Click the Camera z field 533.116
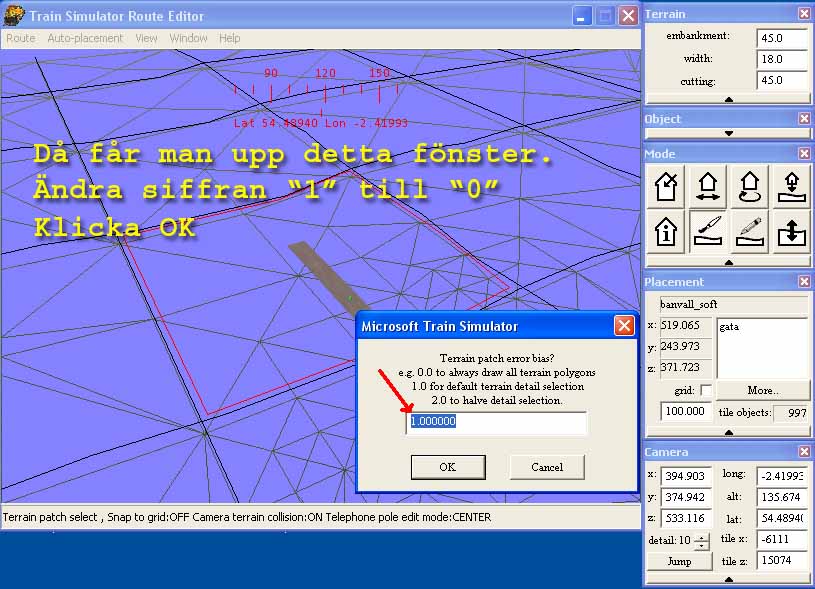Image resolution: width=815 pixels, height=589 pixels. [686, 518]
